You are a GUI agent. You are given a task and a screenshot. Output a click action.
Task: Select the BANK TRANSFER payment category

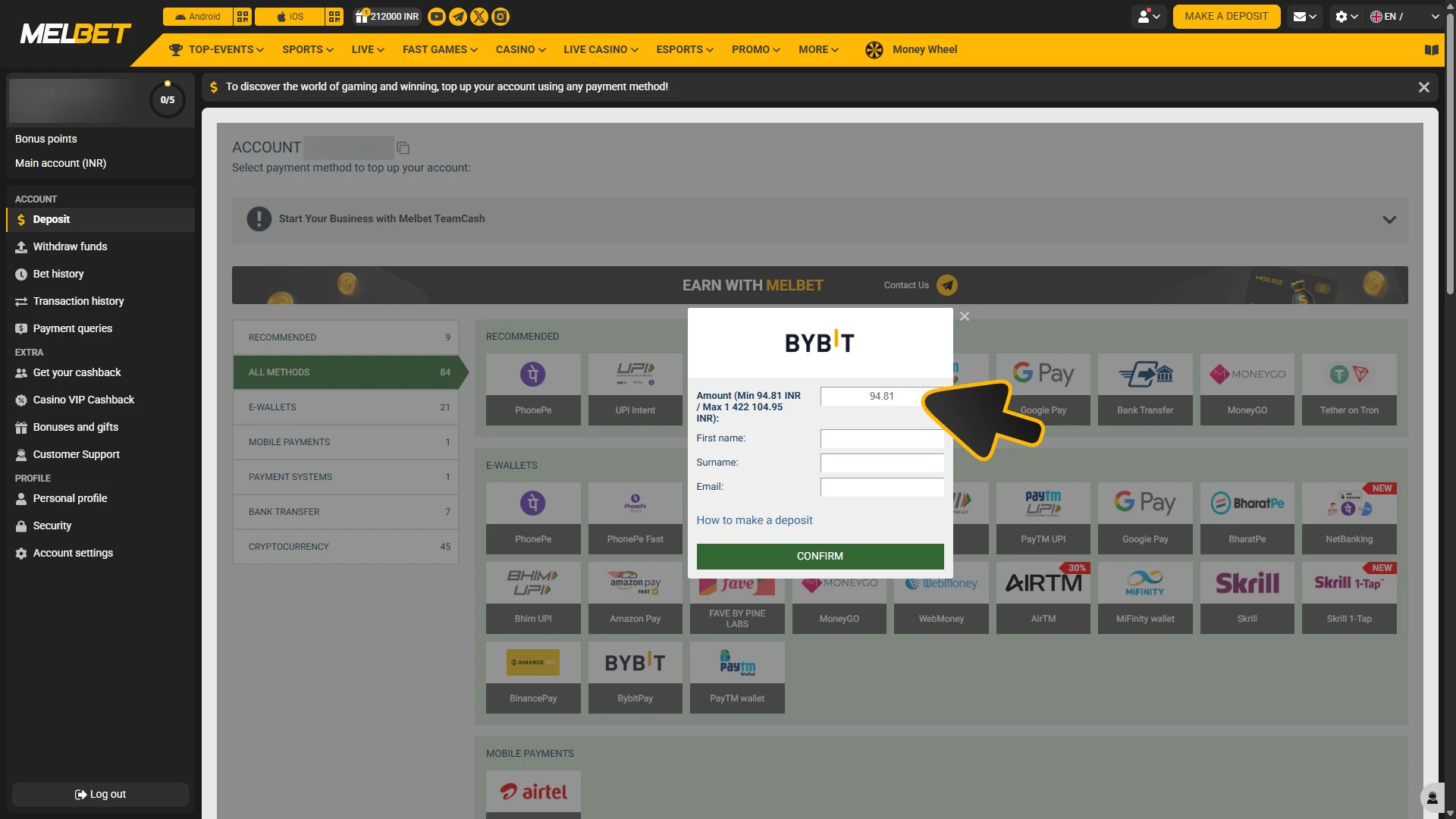pos(346,512)
